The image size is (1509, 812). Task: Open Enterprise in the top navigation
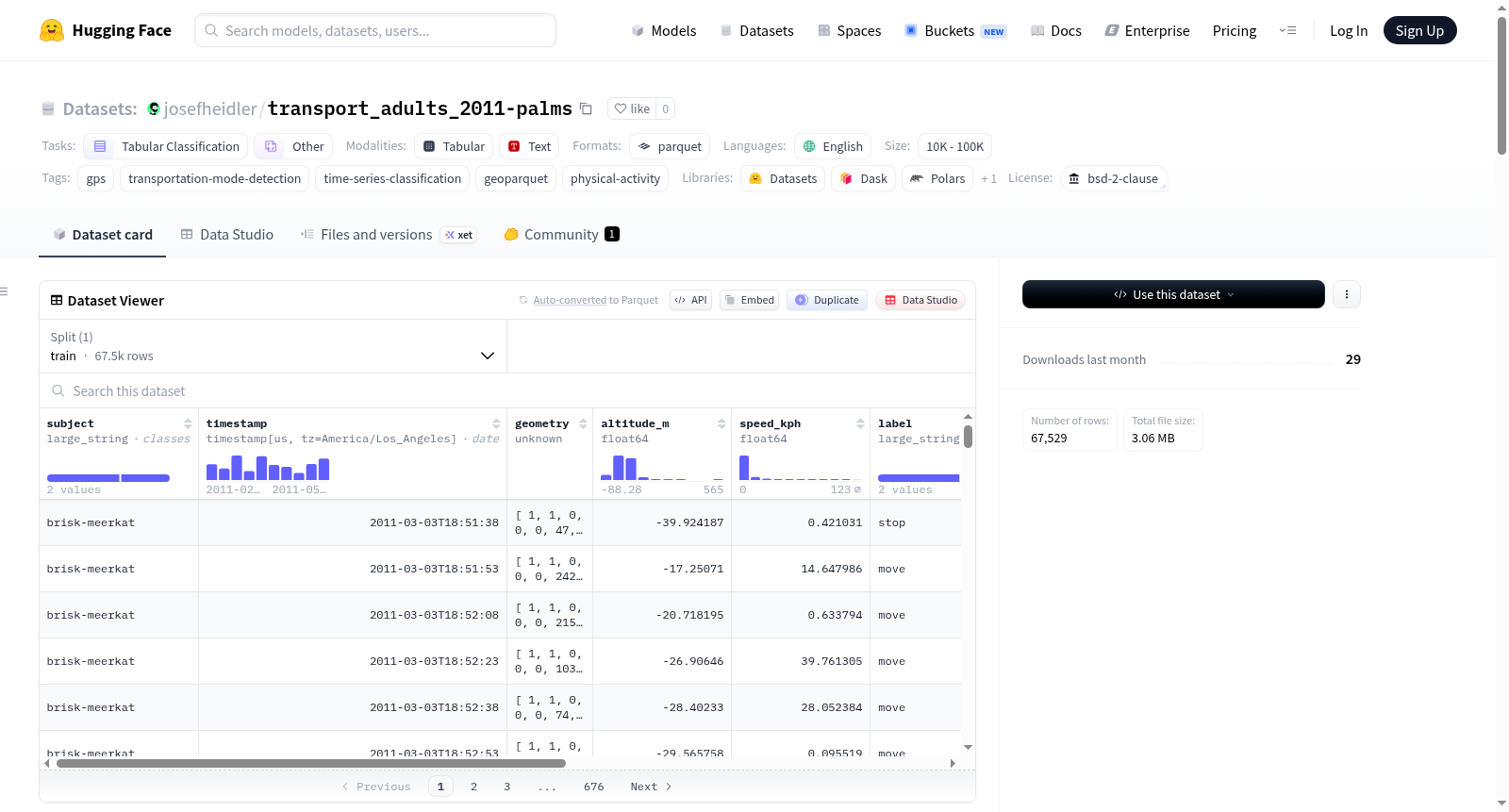[x=1147, y=30]
